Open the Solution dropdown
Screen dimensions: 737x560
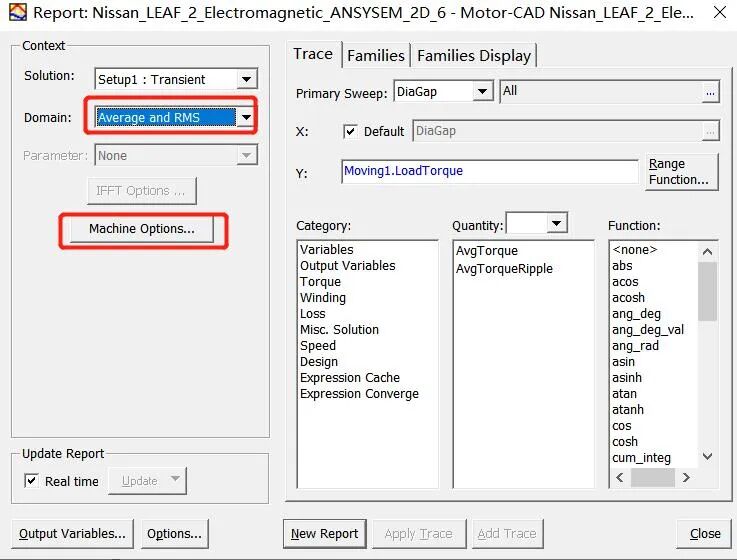click(246, 79)
